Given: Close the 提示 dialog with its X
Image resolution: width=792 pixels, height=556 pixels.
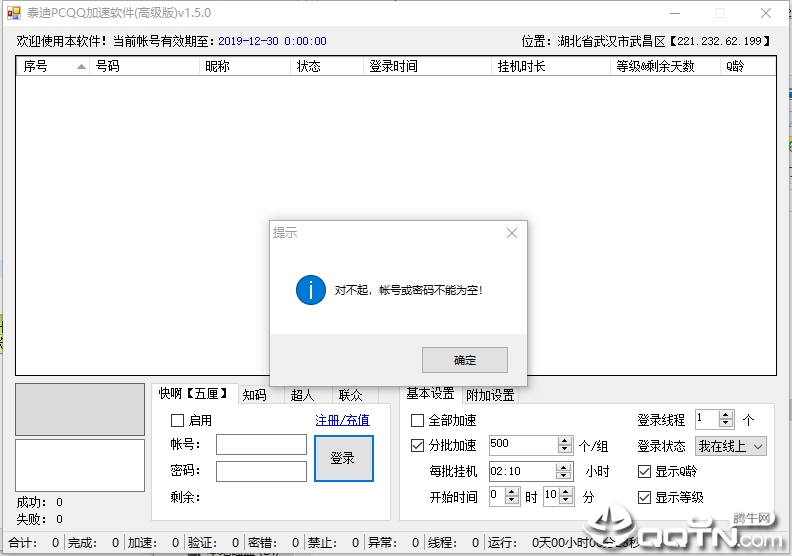Looking at the screenshot, I should pos(512,233).
